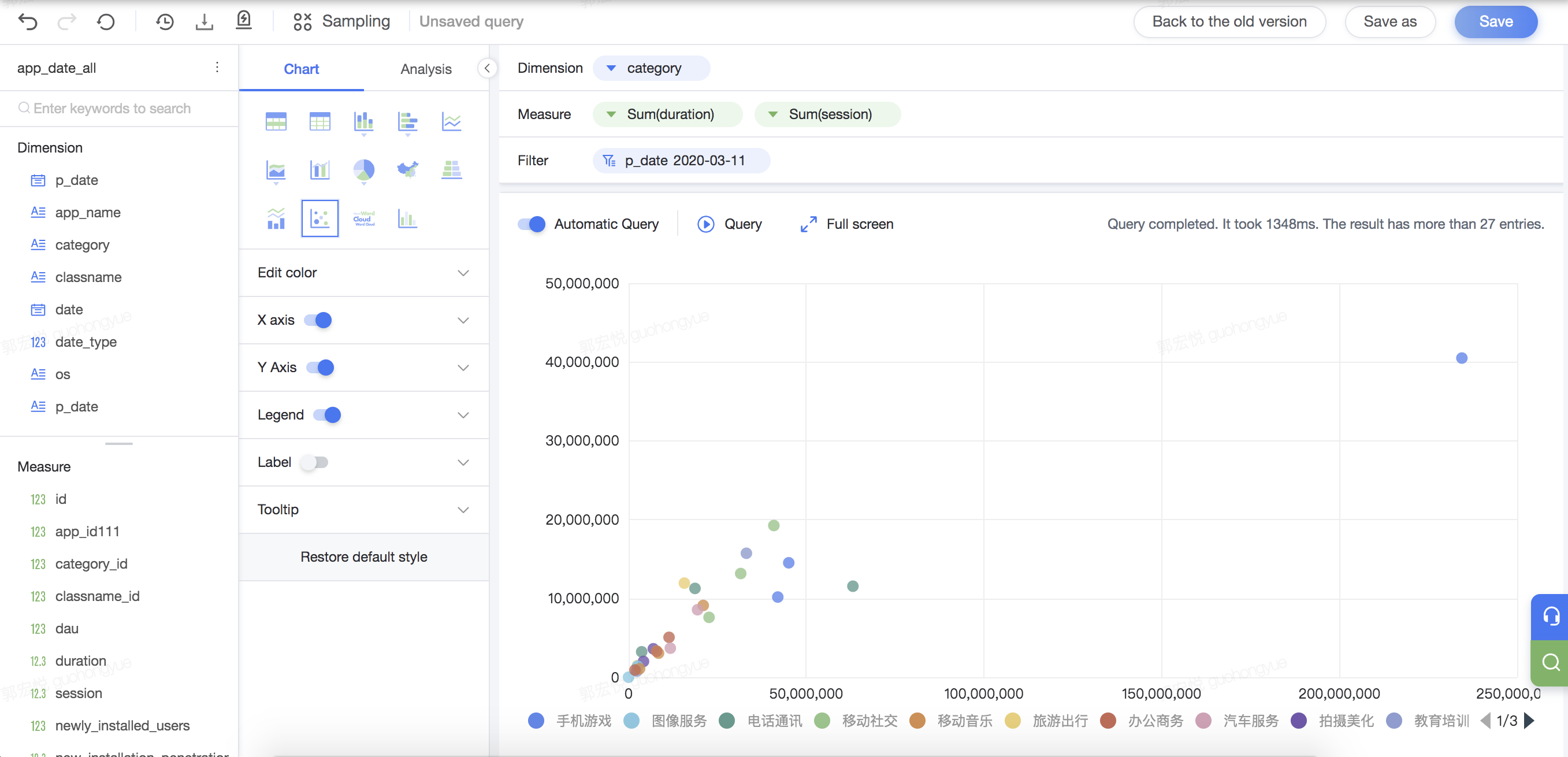Select the area chart type
Screen dimensions: 1568x757
[276, 170]
